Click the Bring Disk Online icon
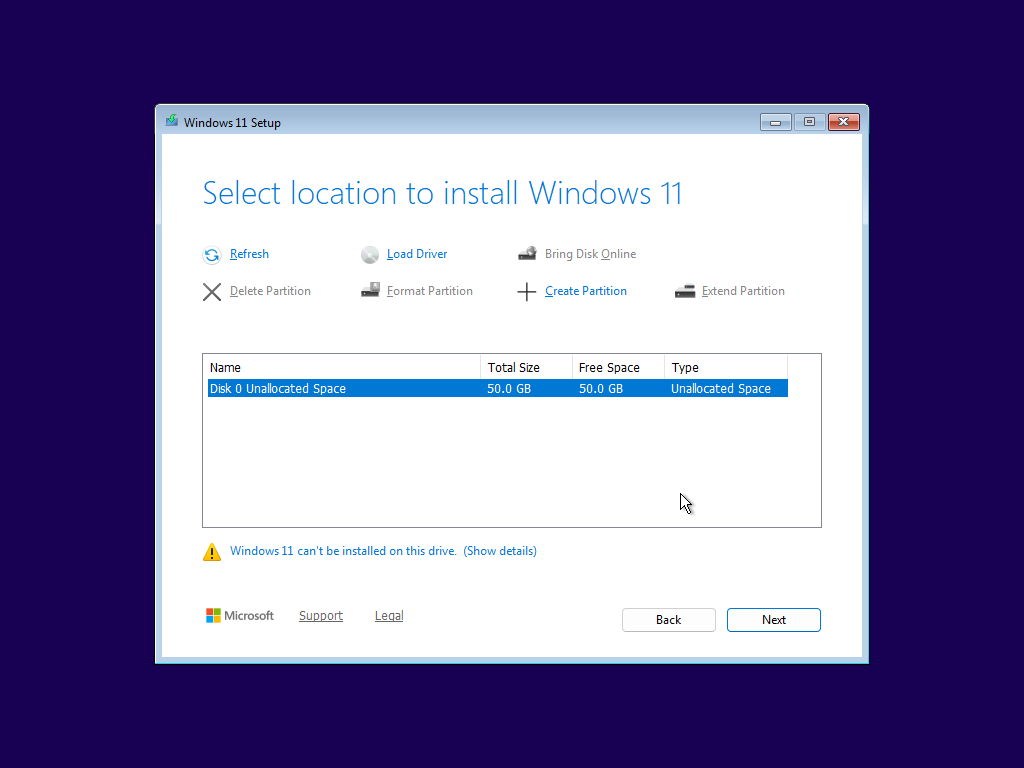1024x768 pixels. coord(527,254)
